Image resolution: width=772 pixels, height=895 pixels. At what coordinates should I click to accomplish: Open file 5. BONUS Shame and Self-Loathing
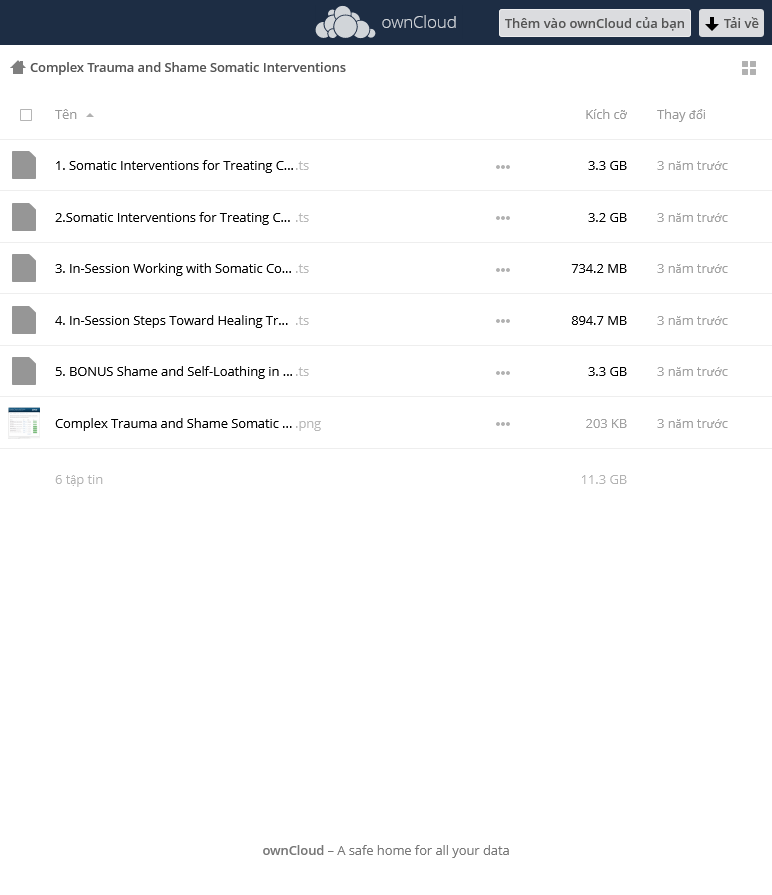182,372
